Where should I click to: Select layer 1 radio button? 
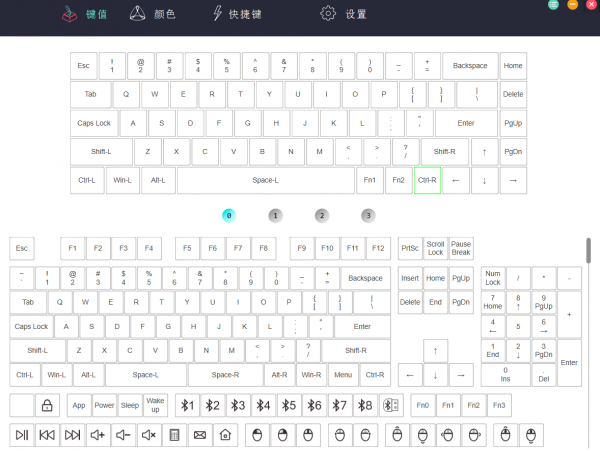(x=276, y=215)
